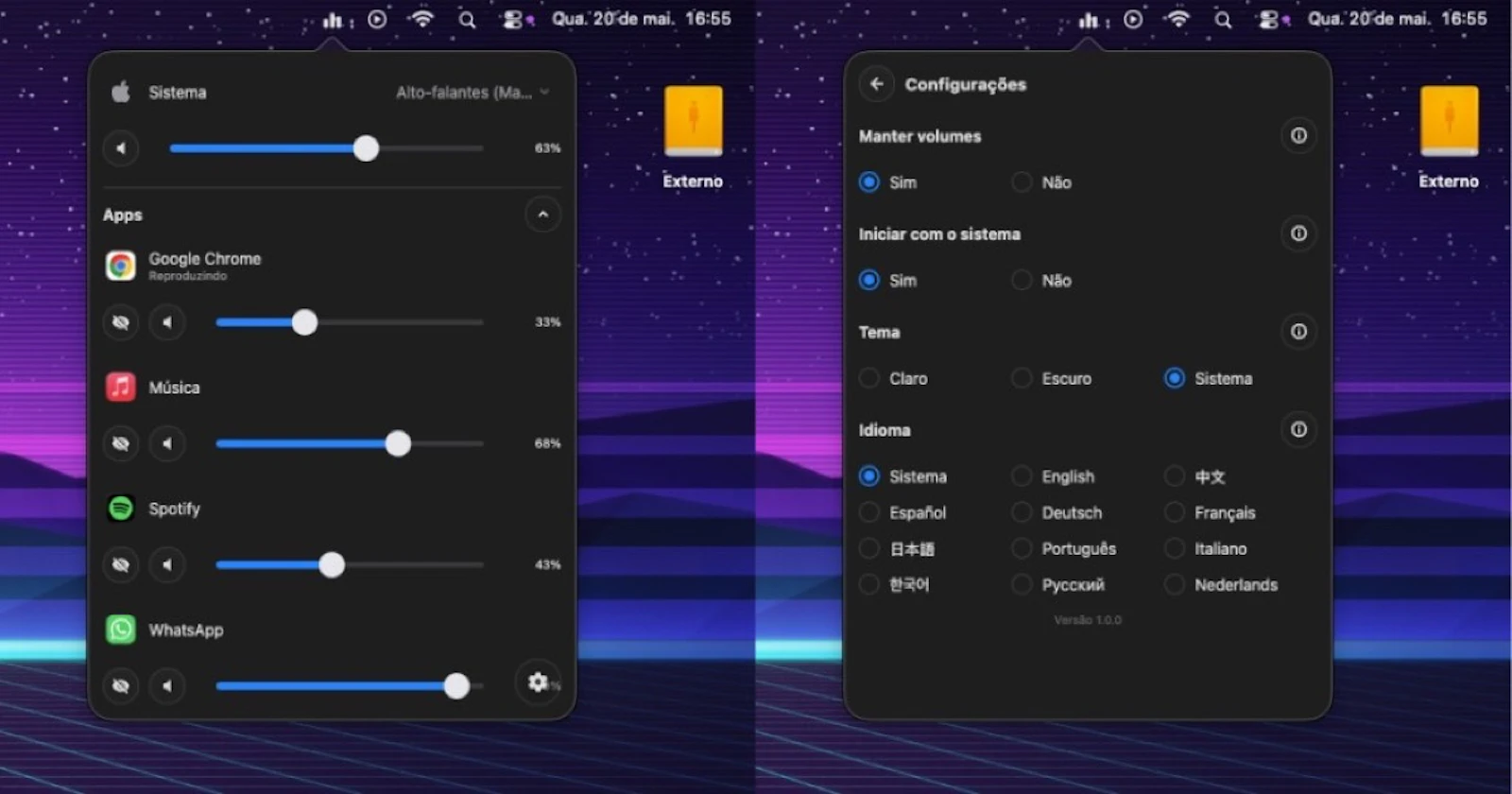Click the 63% Sistema volume value
Image resolution: width=1512 pixels, height=794 pixels.
coord(548,148)
